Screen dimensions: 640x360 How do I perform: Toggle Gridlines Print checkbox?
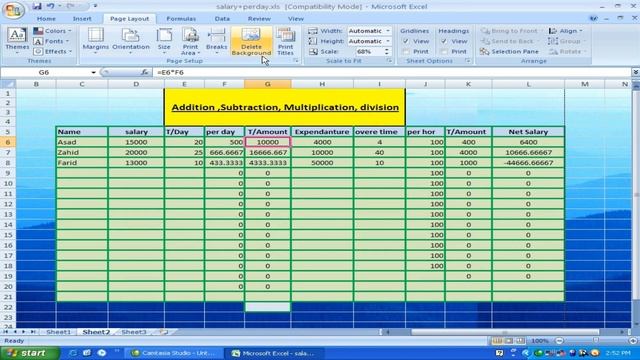(x=406, y=51)
